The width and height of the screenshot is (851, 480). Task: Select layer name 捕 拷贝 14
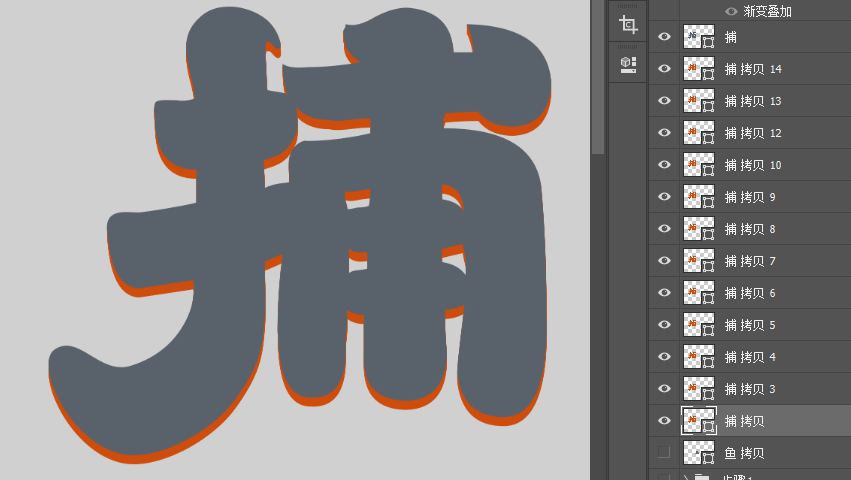pyautogui.click(x=753, y=69)
